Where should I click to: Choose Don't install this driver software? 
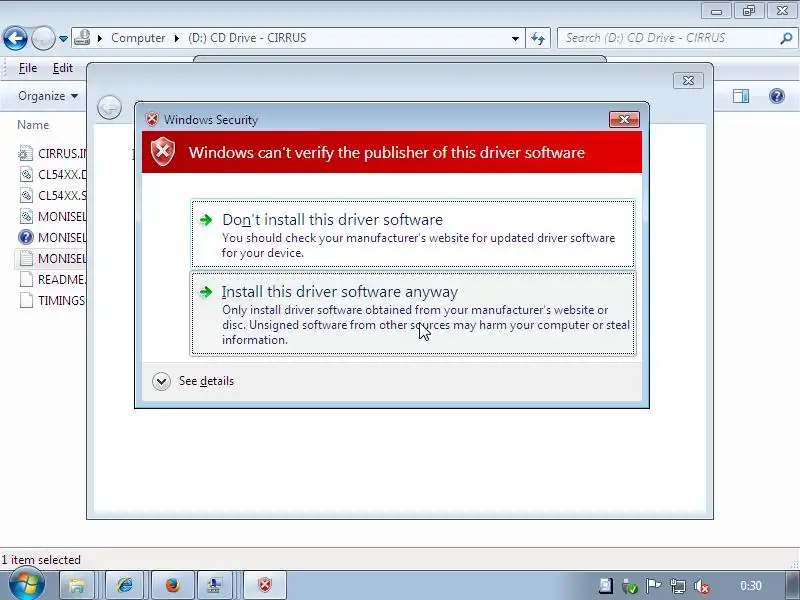point(413,234)
